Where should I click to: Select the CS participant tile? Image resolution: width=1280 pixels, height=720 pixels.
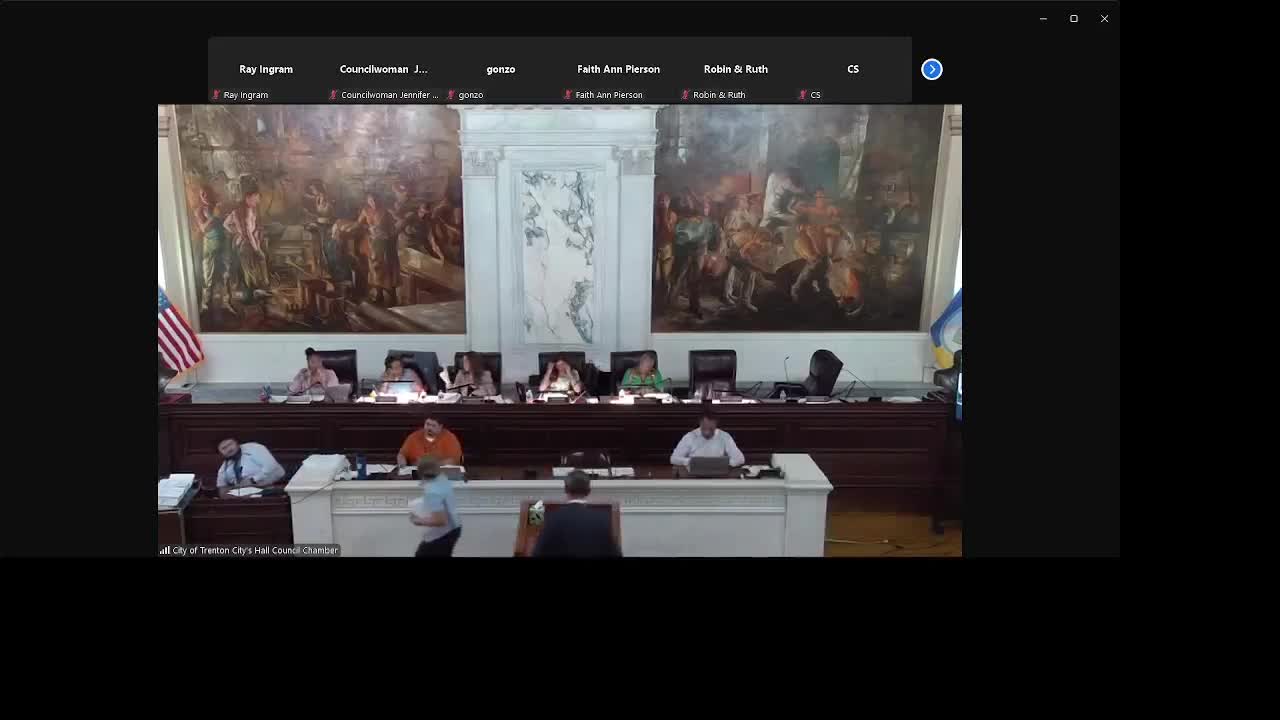tap(852, 69)
